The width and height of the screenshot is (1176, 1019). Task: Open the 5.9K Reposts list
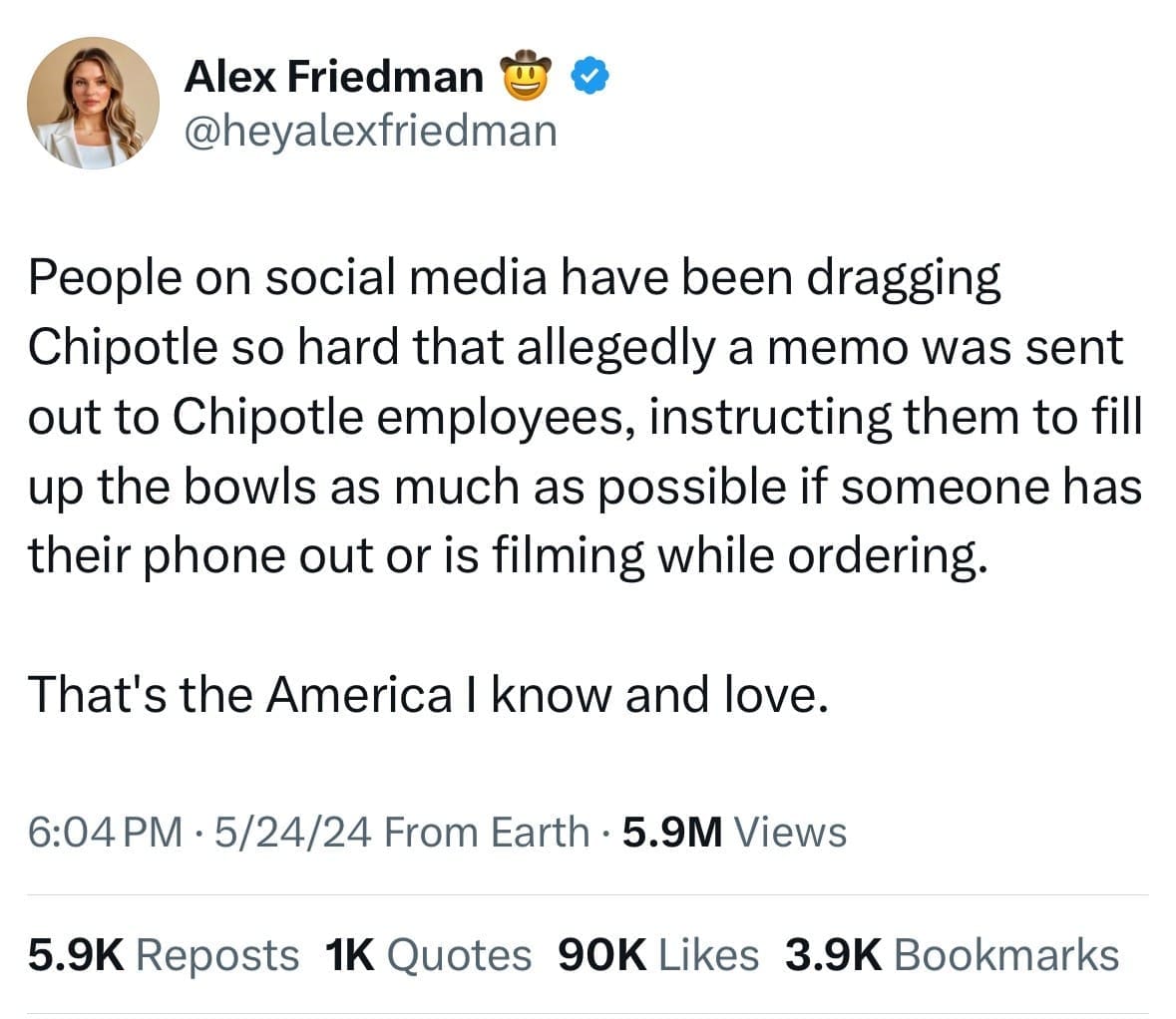click(163, 954)
